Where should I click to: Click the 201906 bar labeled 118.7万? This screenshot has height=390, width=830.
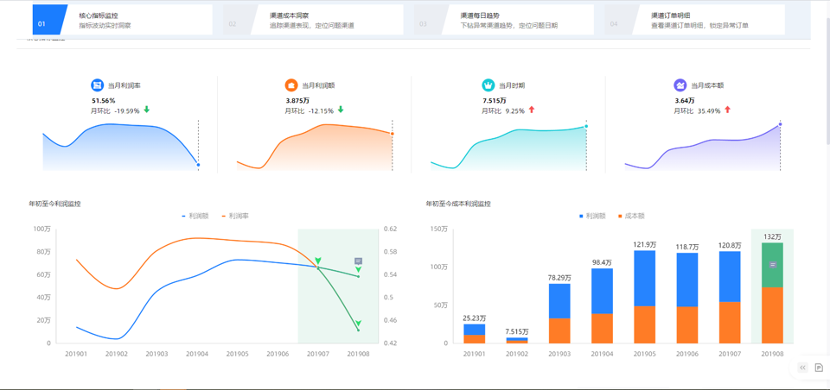tap(687, 298)
